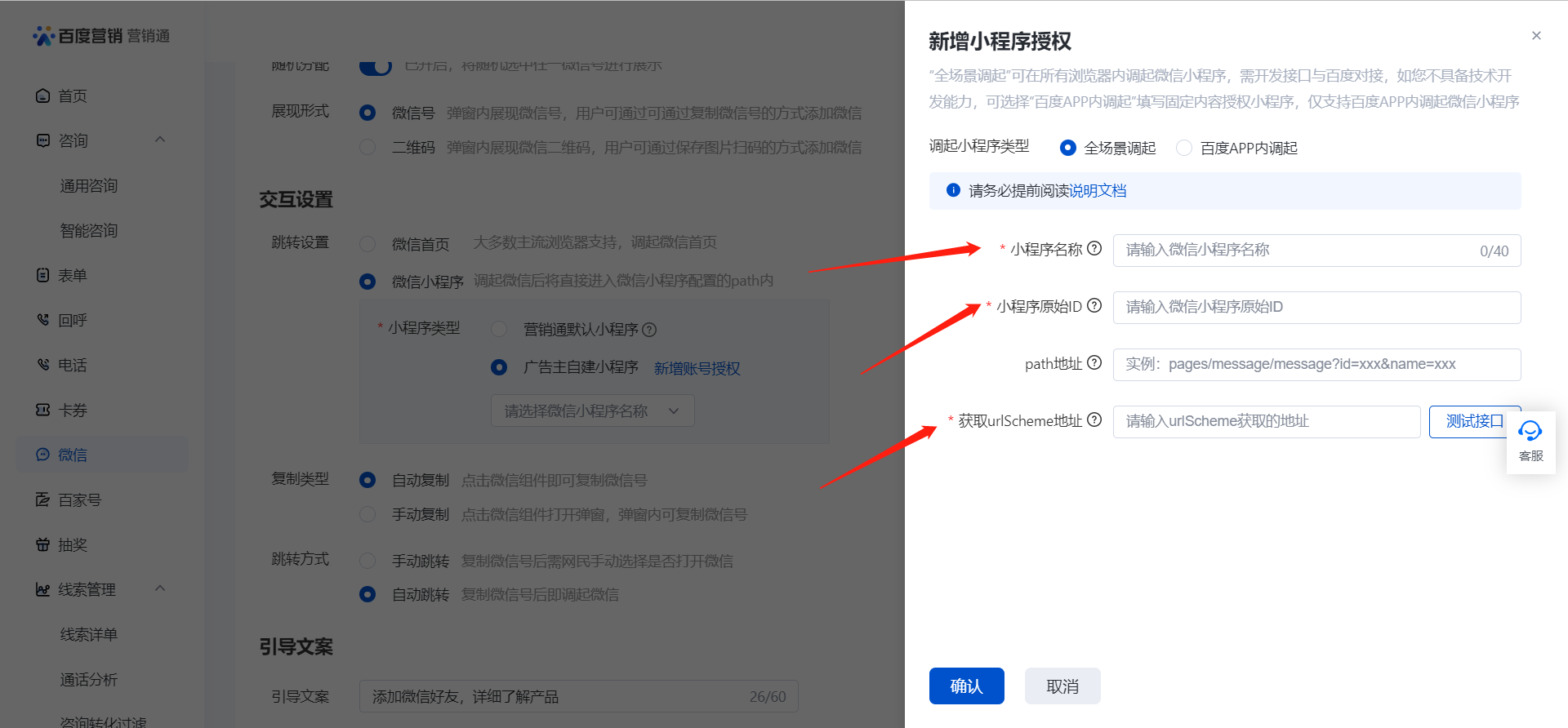1568x728 pixels.
Task: Open 线索详单 menu item
Action: click(x=89, y=635)
